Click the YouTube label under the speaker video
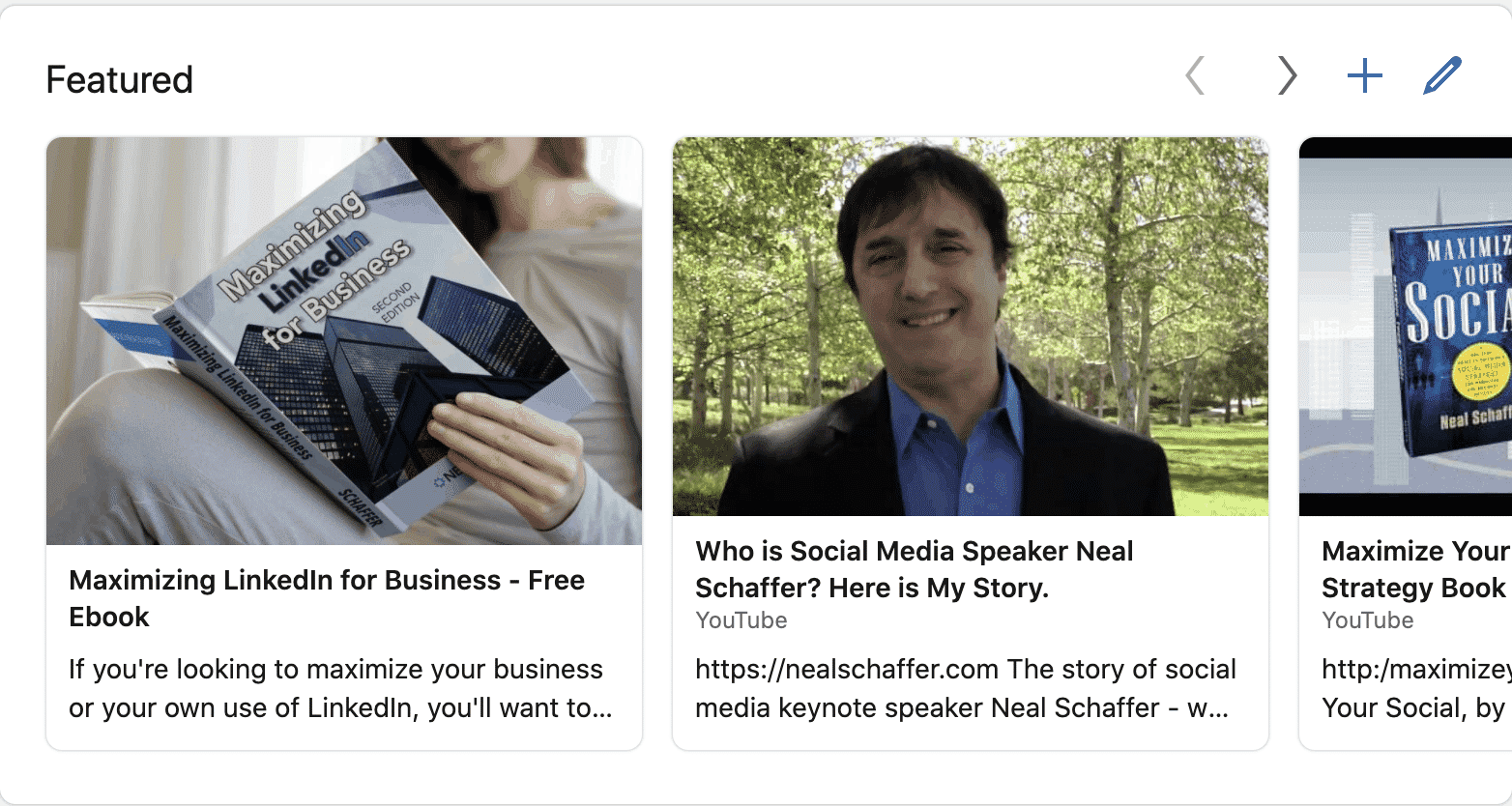The width and height of the screenshot is (1512, 806). tap(741, 620)
